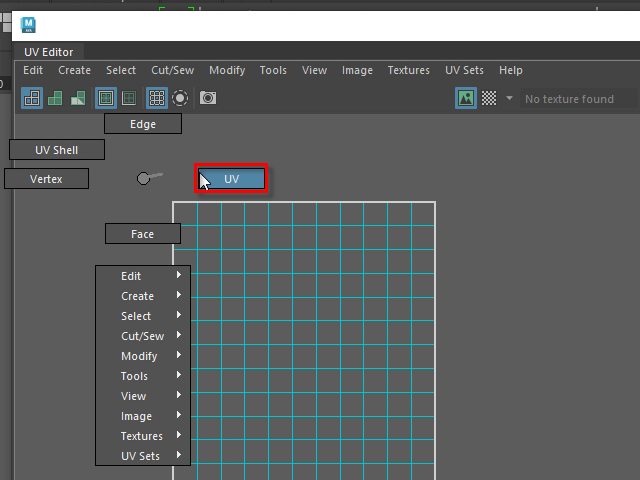
Task: Open the texture dropdown arrow
Action: 509,98
